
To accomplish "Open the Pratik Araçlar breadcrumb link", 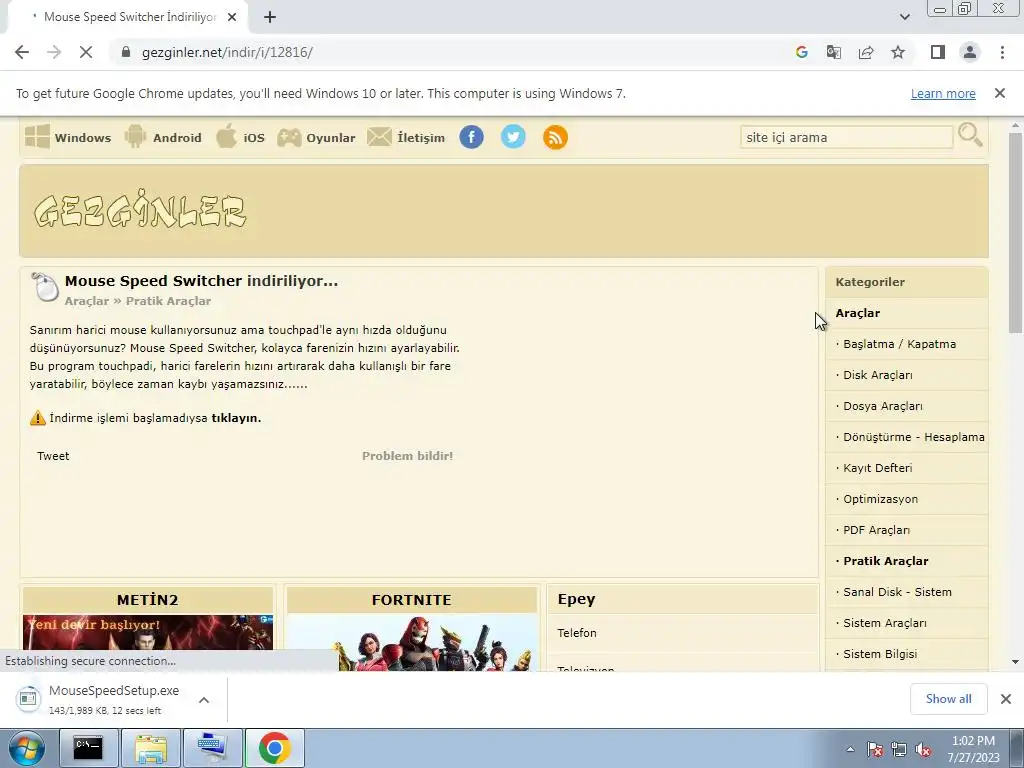I will [168, 301].
